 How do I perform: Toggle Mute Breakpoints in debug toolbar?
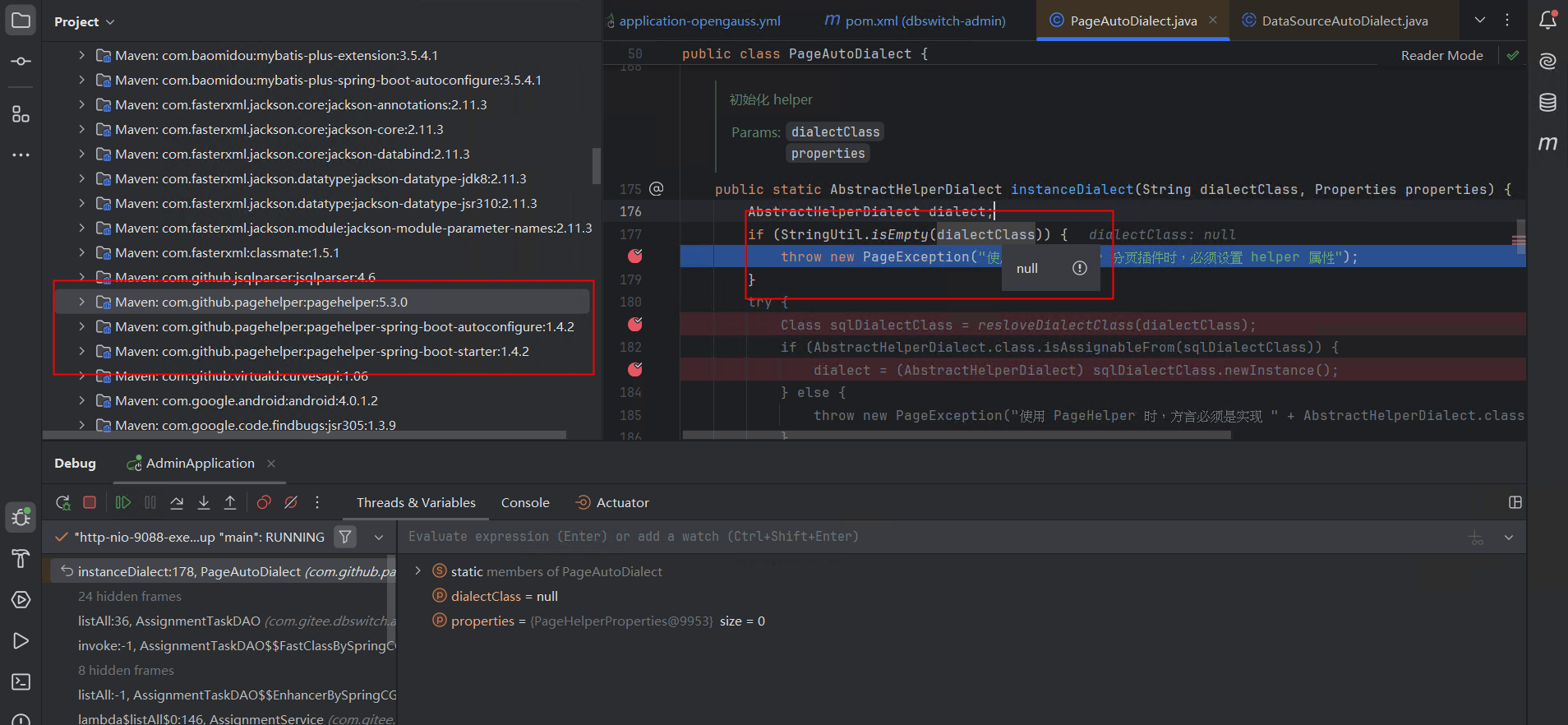(x=291, y=502)
